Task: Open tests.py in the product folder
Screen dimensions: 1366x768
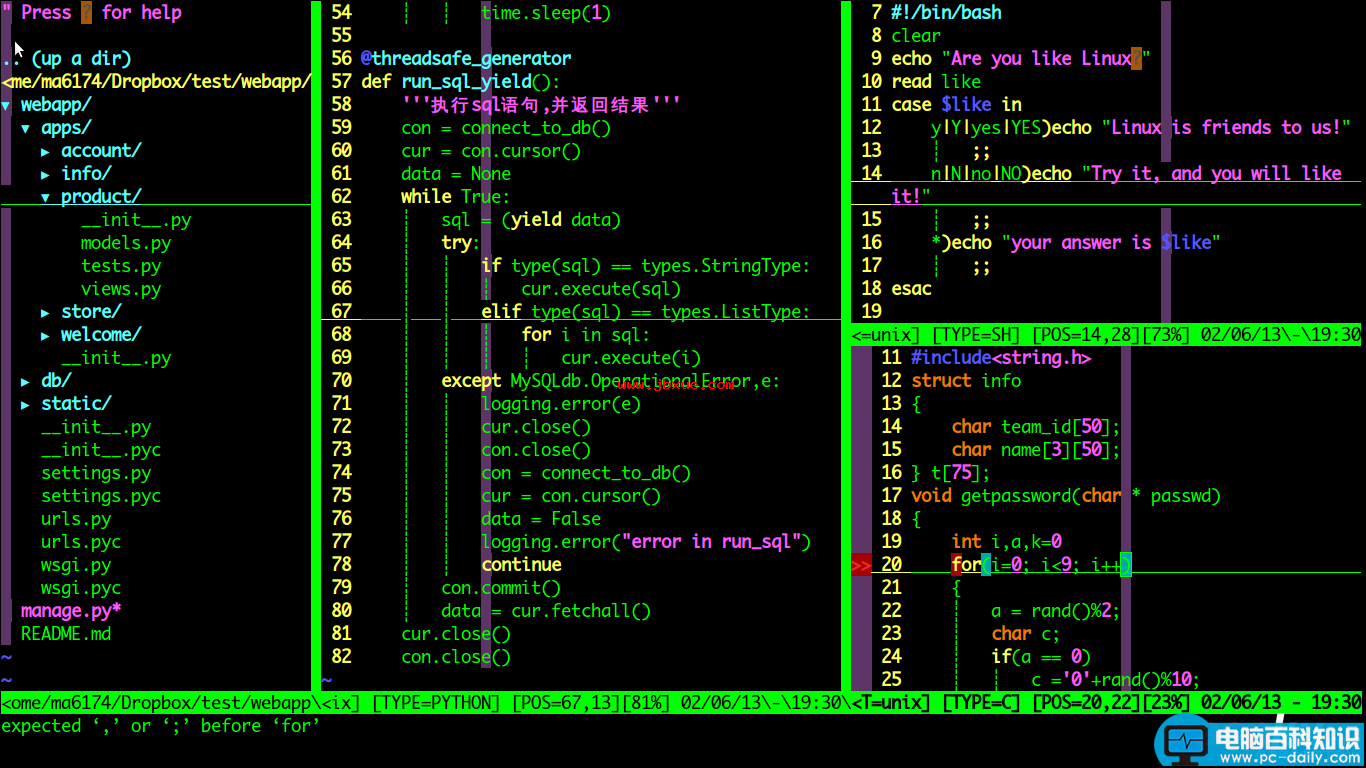Action: coord(121,266)
